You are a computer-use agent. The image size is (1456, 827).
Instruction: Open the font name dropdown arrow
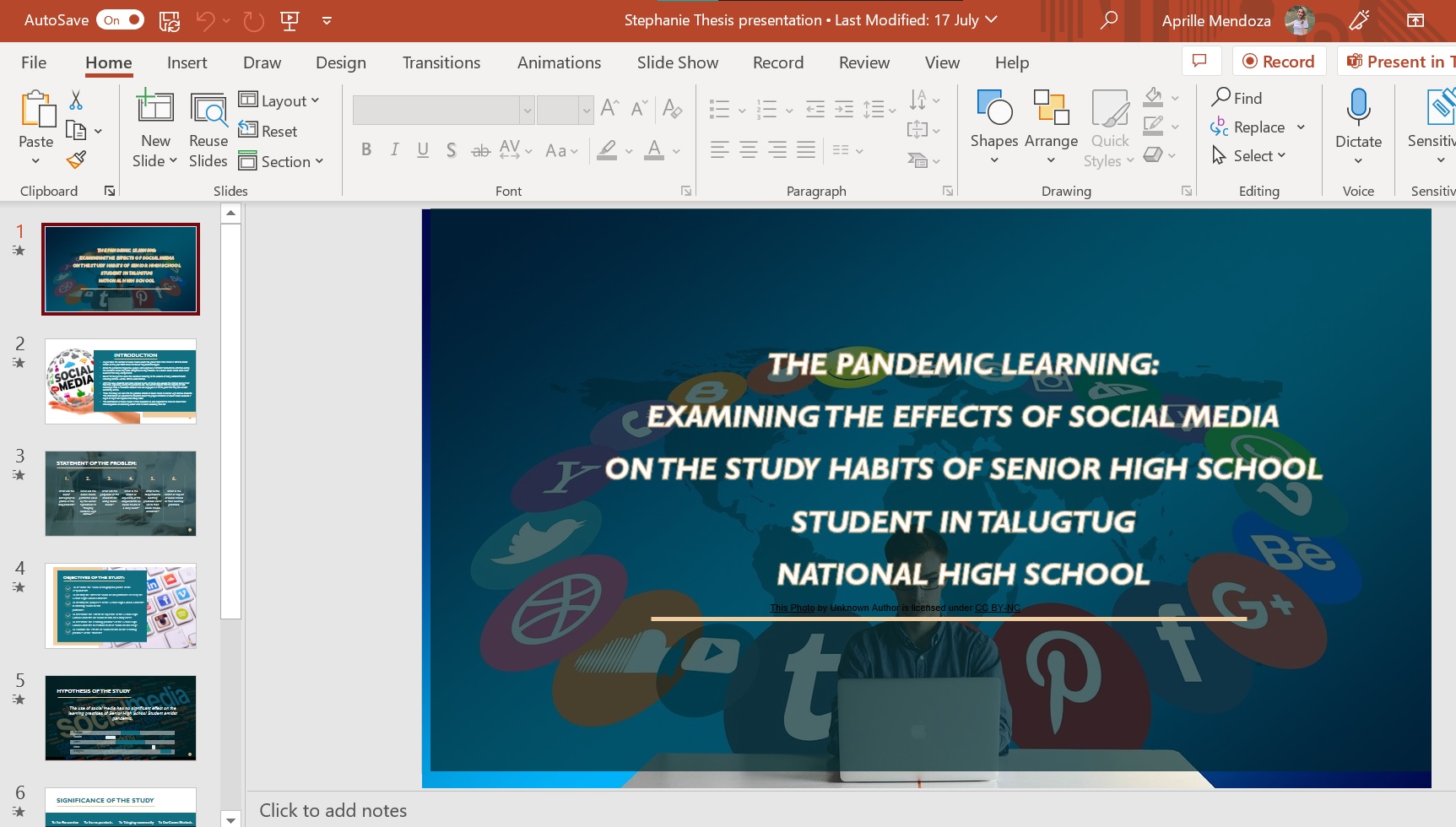(527, 110)
